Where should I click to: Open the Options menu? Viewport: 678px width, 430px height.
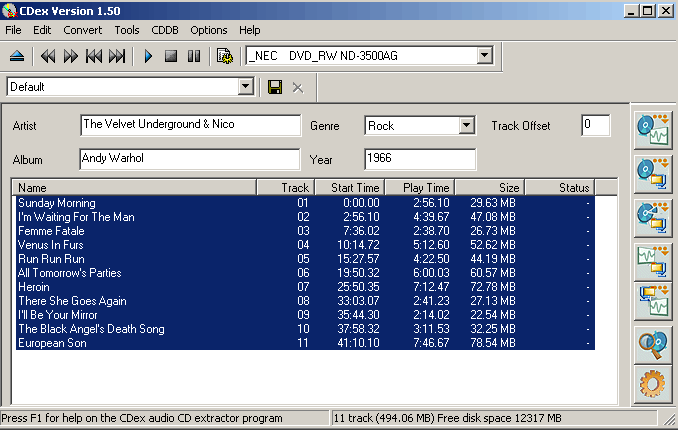click(x=208, y=30)
